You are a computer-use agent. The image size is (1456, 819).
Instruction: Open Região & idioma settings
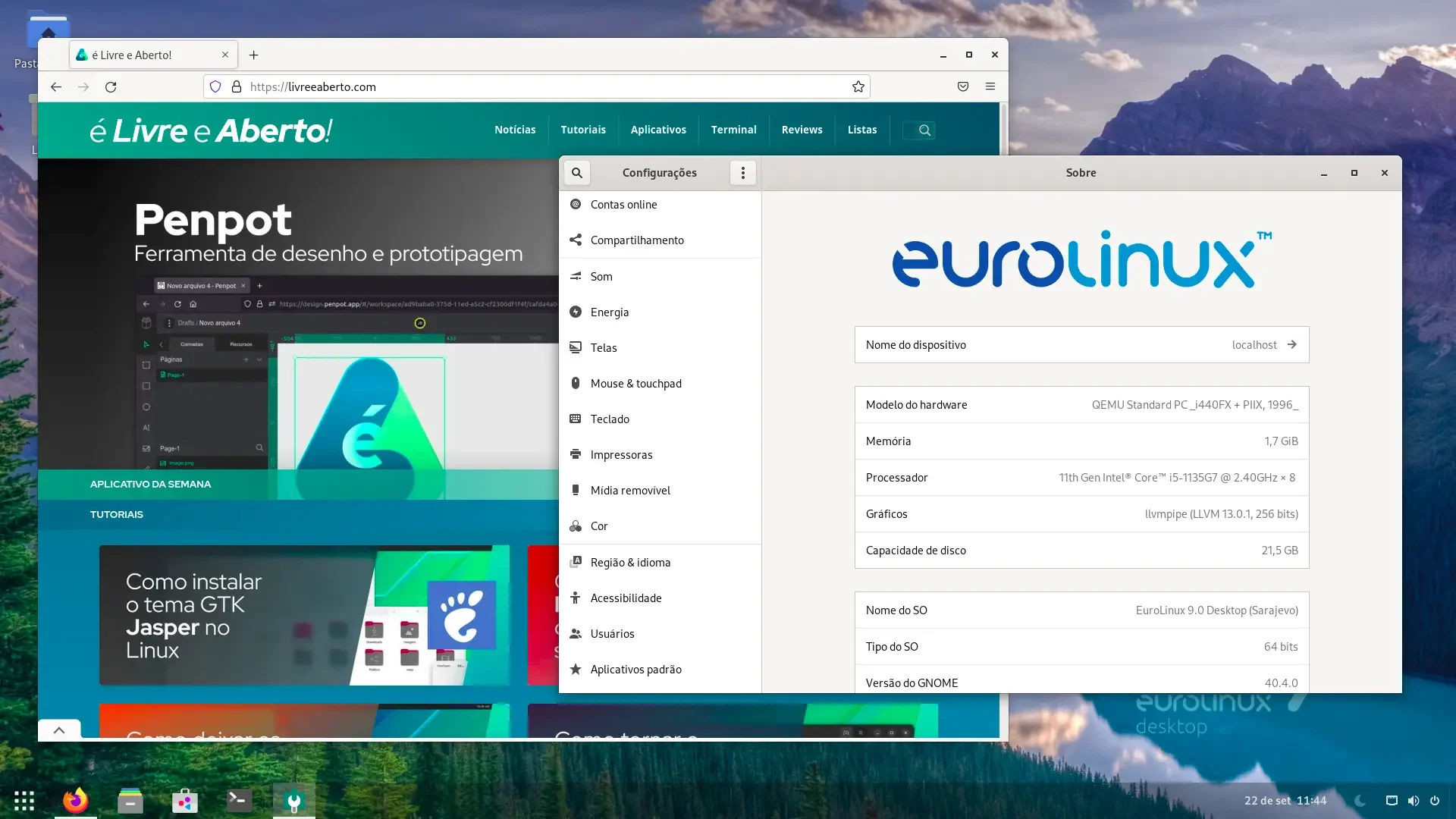click(660, 563)
